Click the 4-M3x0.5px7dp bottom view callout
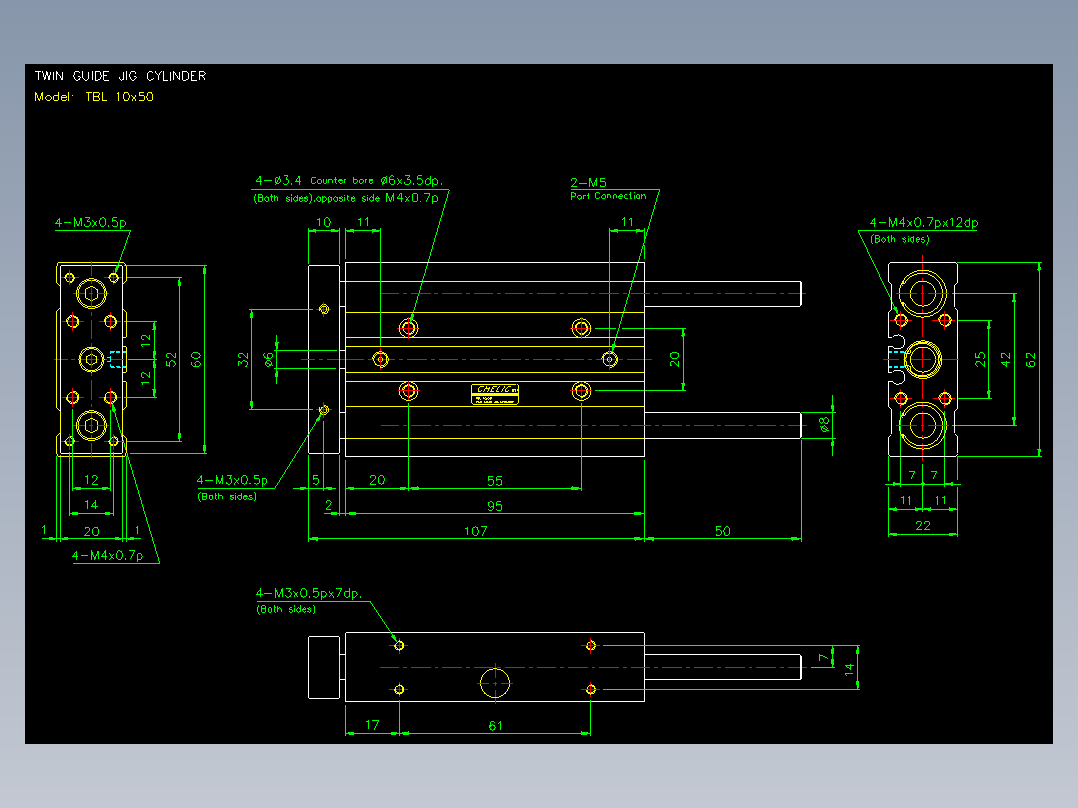 [x=309, y=593]
